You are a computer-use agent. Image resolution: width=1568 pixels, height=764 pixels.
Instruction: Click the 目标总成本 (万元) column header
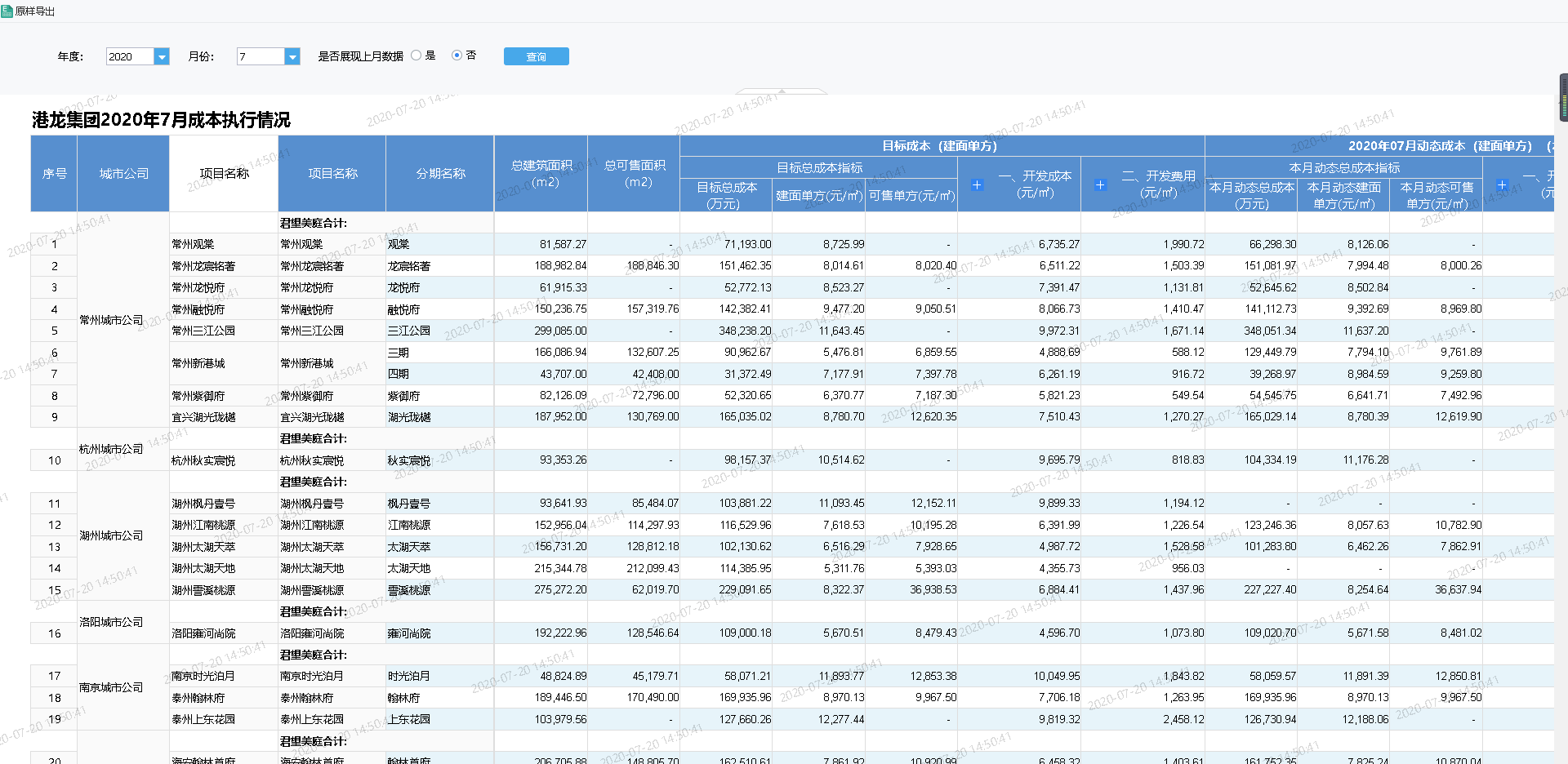(x=726, y=195)
